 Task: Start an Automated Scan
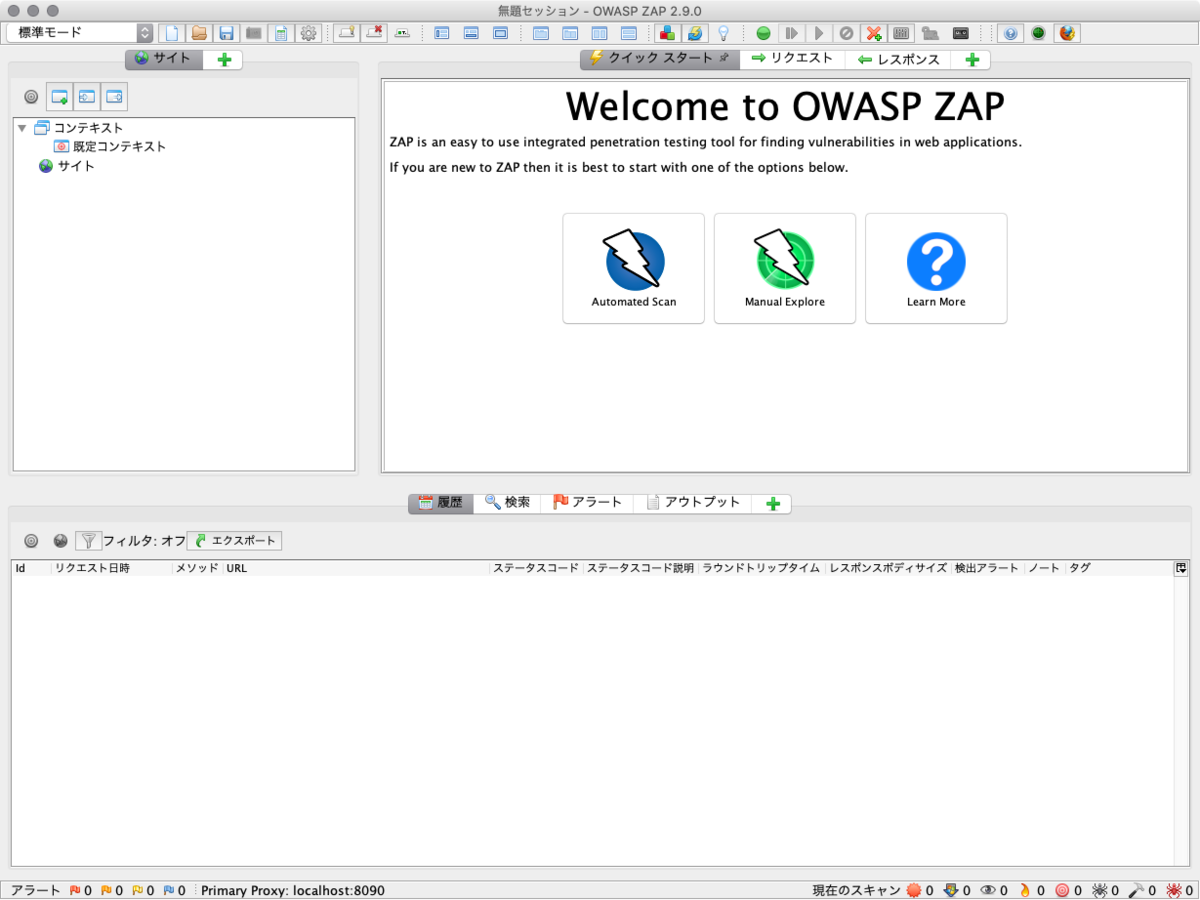(634, 268)
